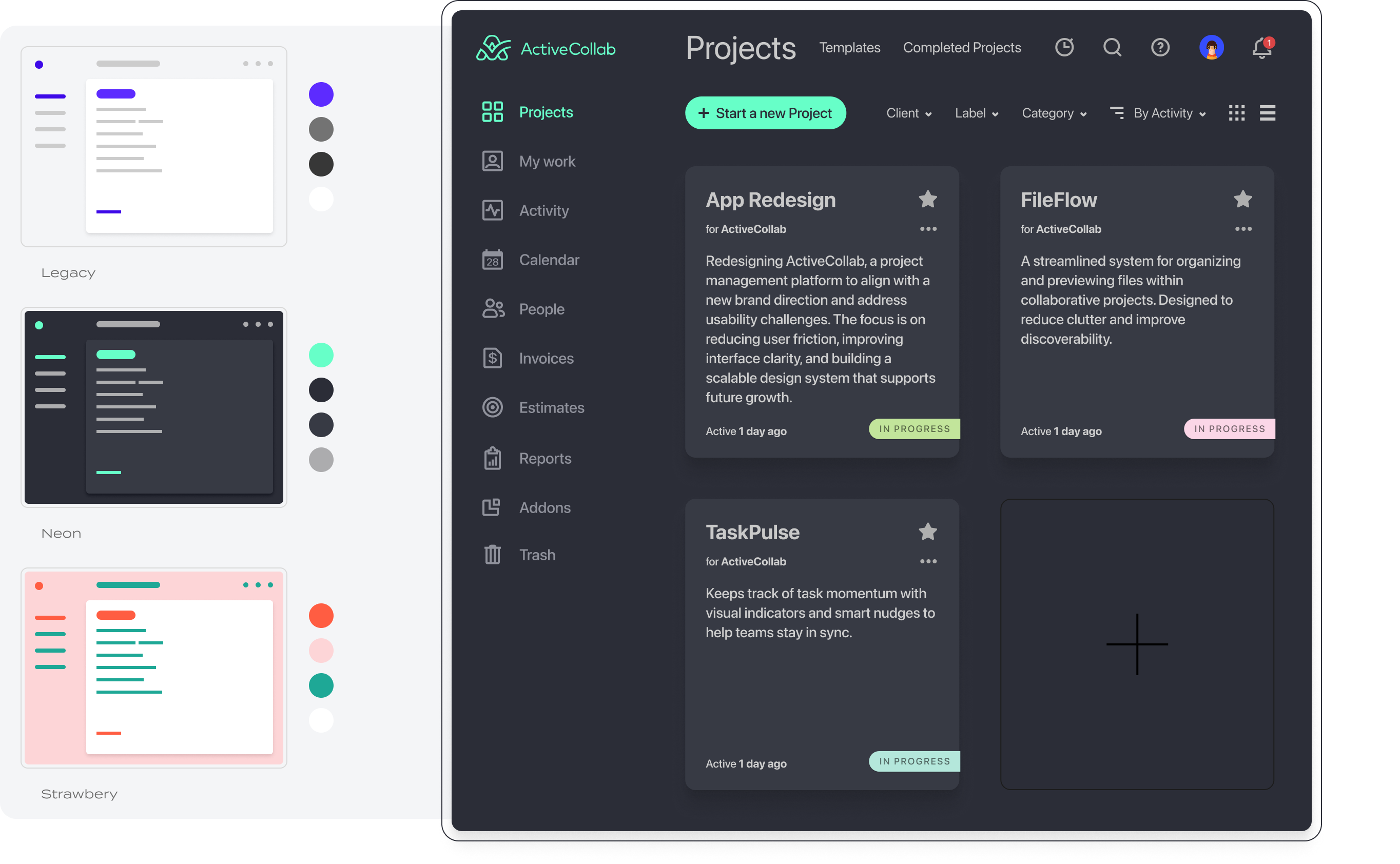
Task: Click the Addons icon in sidebar
Action: [x=491, y=507]
